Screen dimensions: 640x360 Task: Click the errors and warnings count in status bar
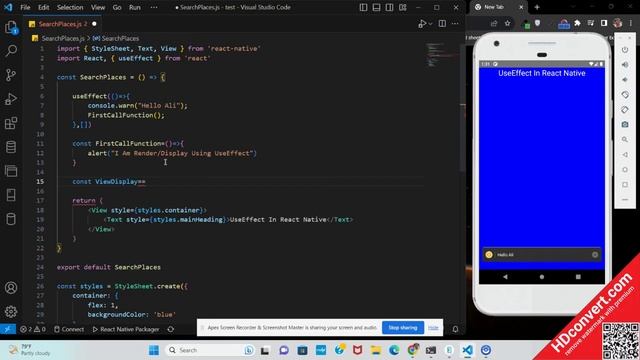click(33, 329)
